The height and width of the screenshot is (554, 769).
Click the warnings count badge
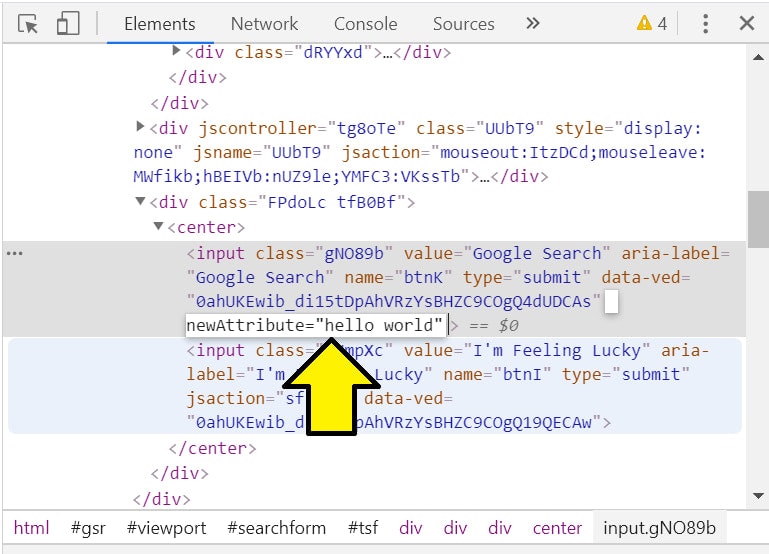click(x=652, y=24)
